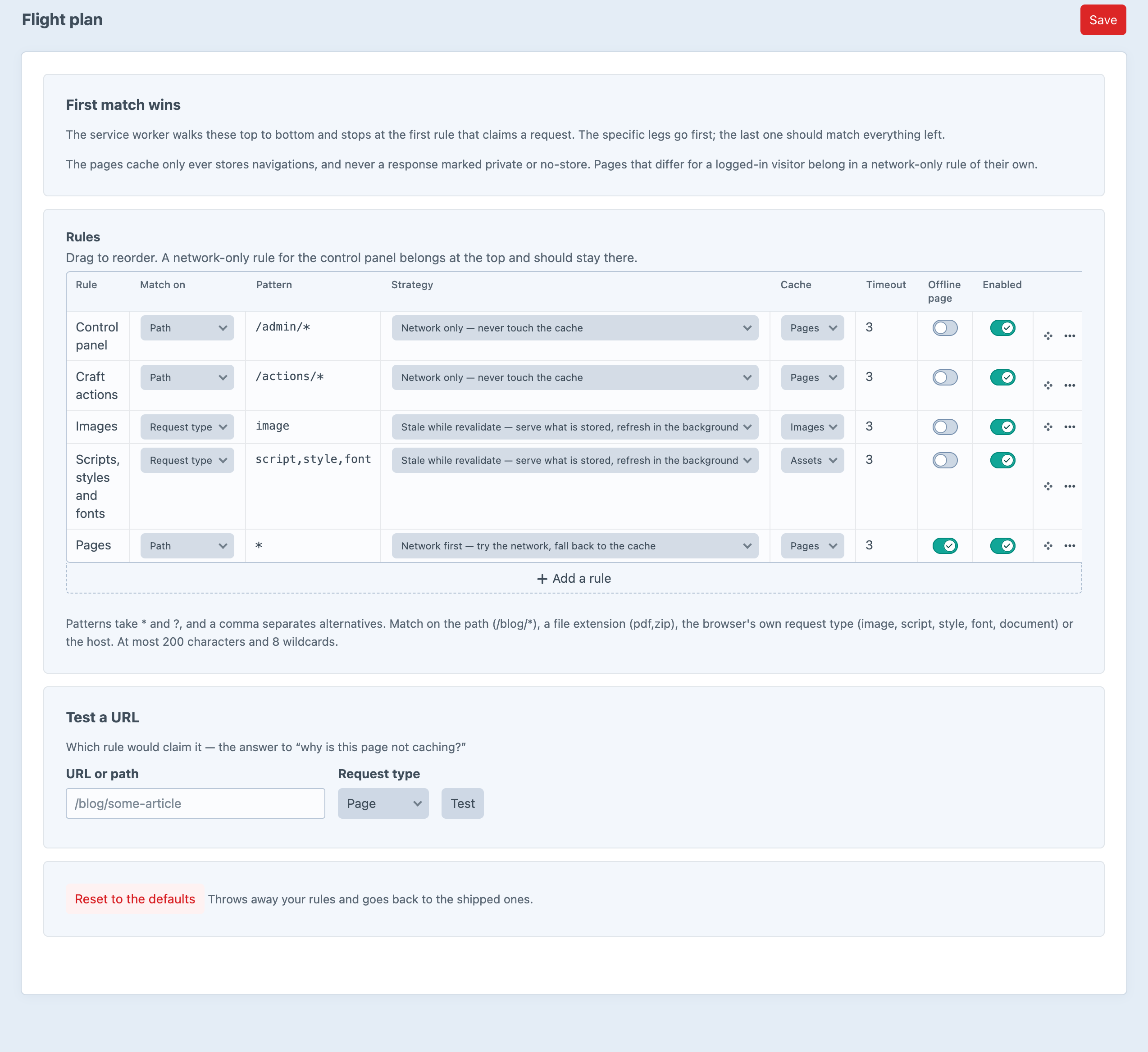Toggle offline page for Control panel rule

tap(945, 328)
